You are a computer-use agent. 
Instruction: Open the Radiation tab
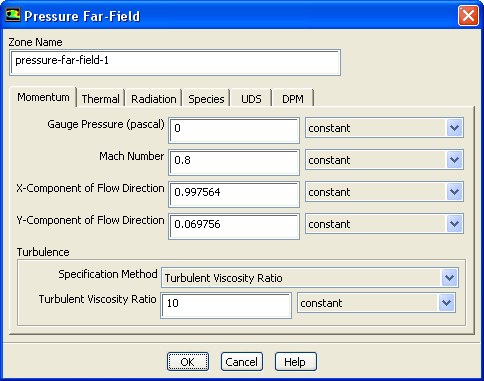(x=154, y=99)
